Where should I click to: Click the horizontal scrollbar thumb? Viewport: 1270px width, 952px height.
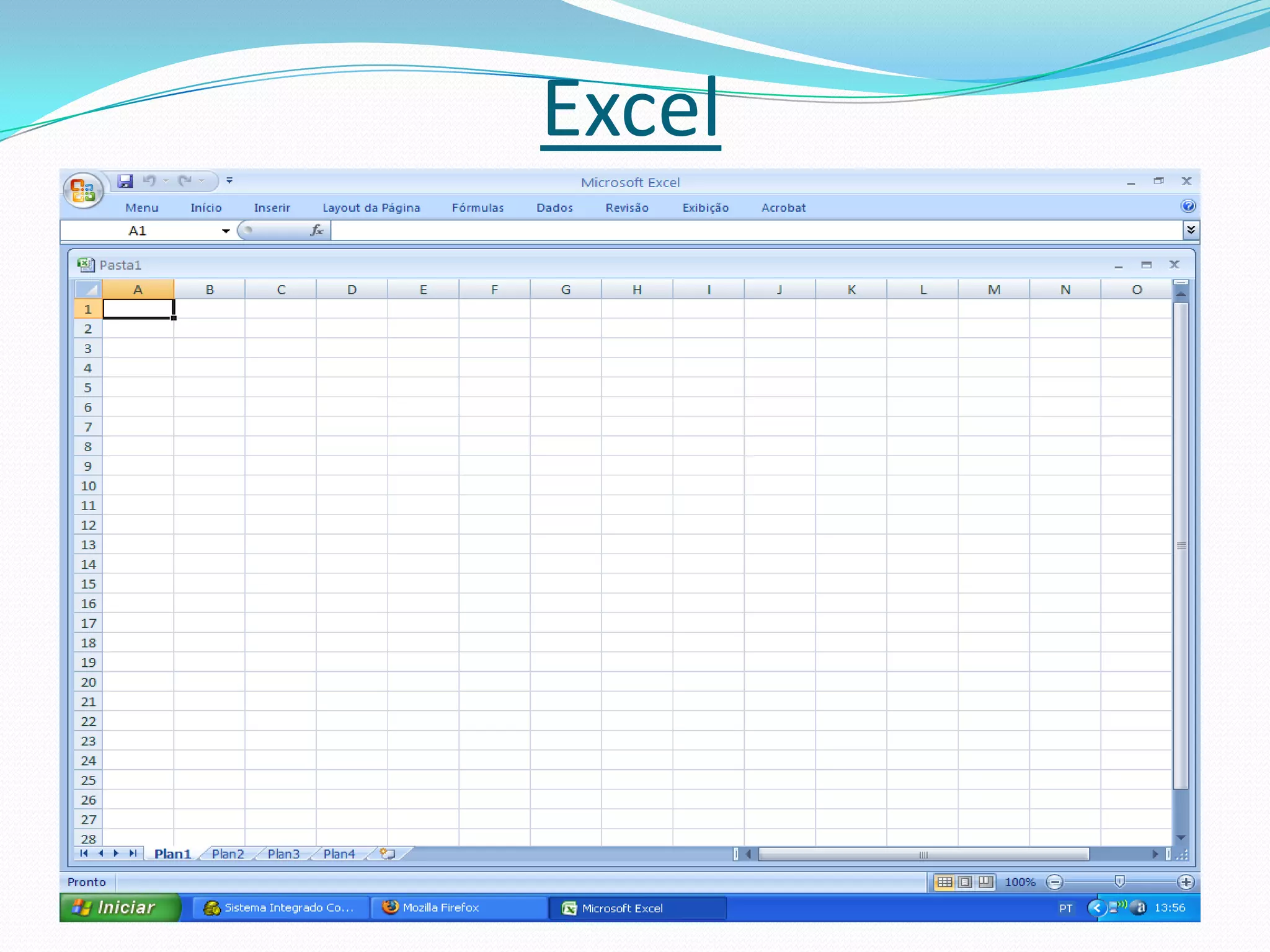tap(923, 855)
